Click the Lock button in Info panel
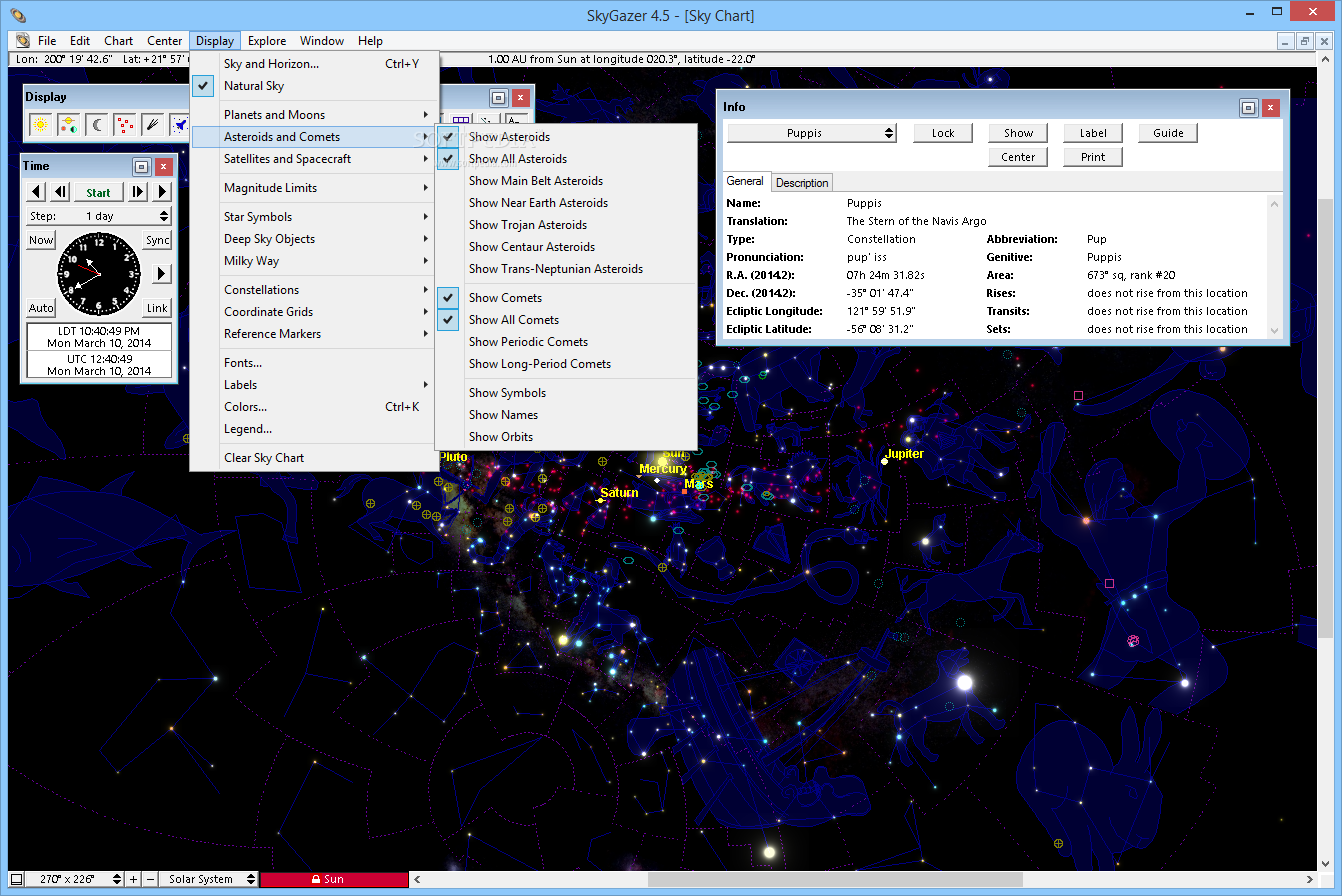Image resolution: width=1342 pixels, height=896 pixels. [943, 133]
